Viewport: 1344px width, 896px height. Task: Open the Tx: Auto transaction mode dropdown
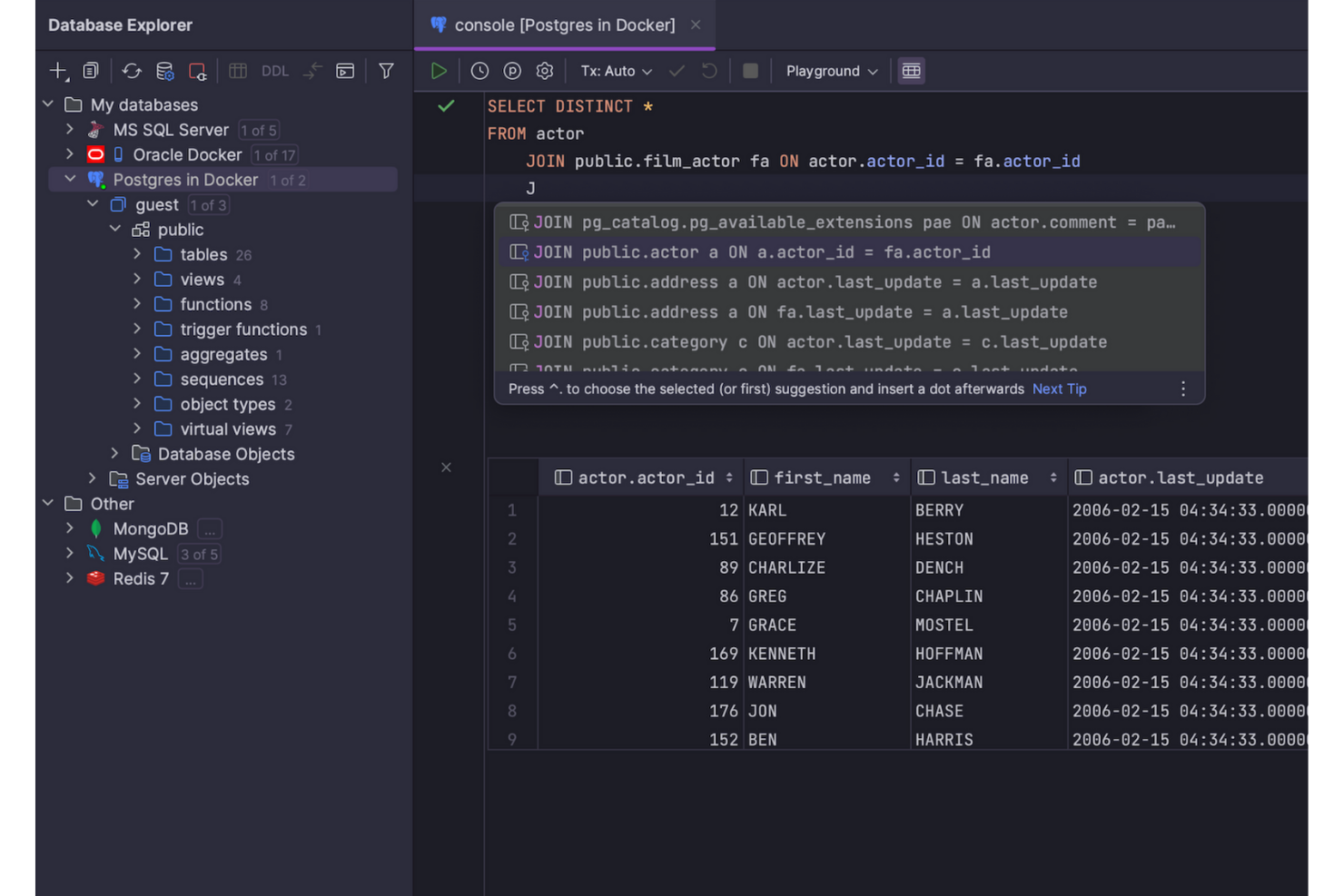tap(616, 70)
